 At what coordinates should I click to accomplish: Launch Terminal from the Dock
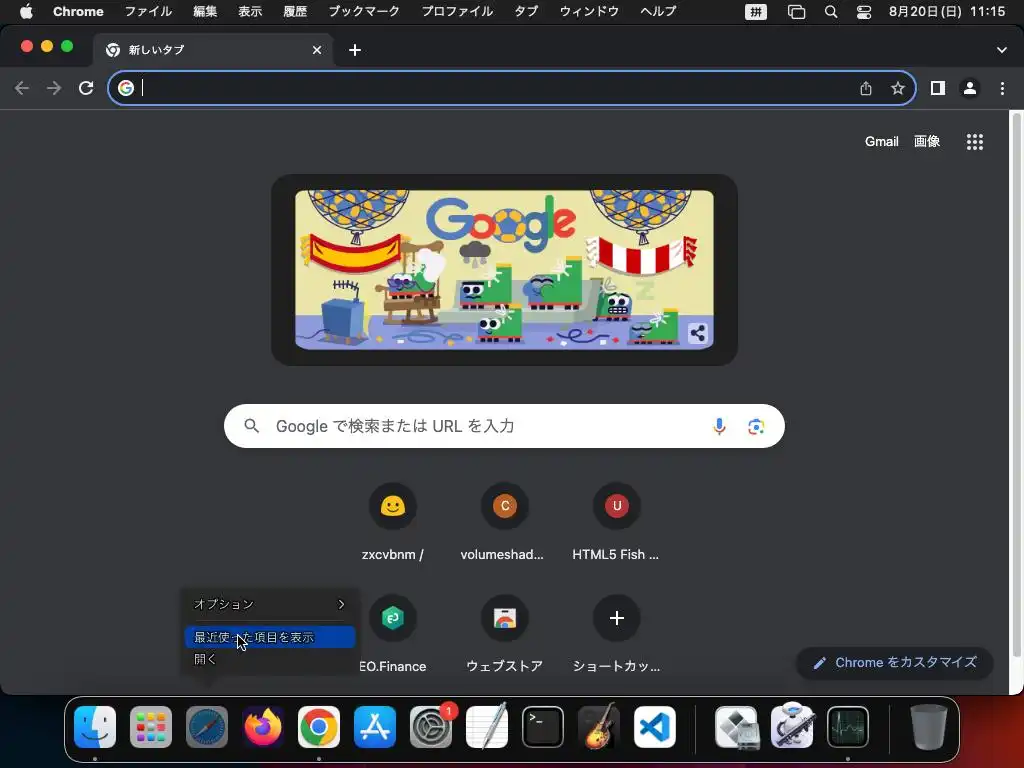[543, 727]
